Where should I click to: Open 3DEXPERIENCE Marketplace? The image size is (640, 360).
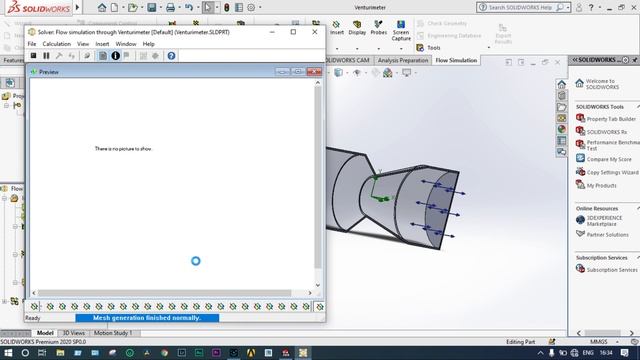click(599, 221)
